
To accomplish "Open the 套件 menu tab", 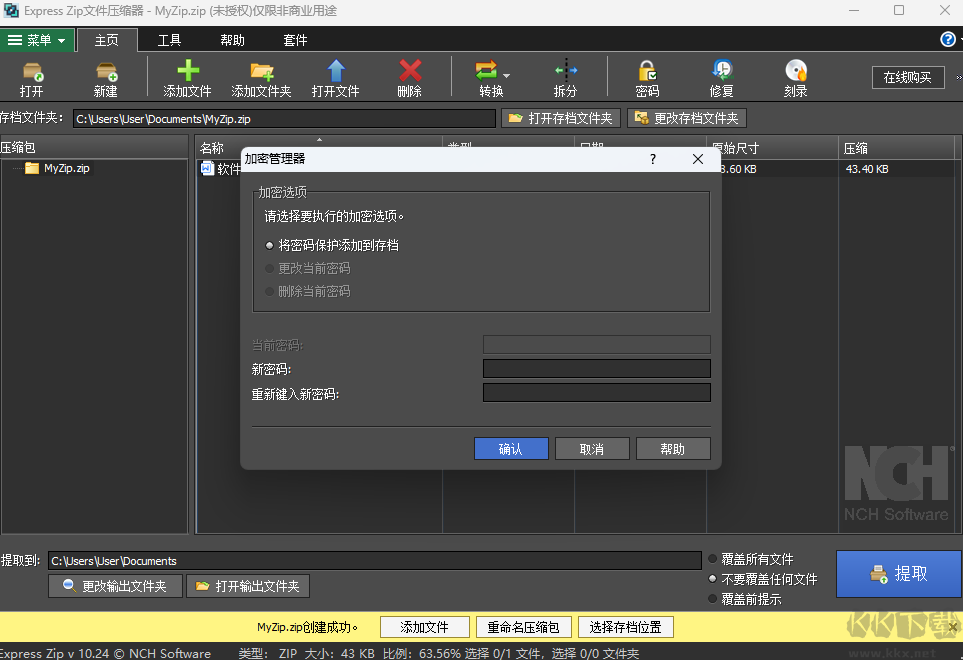I will (296, 40).
